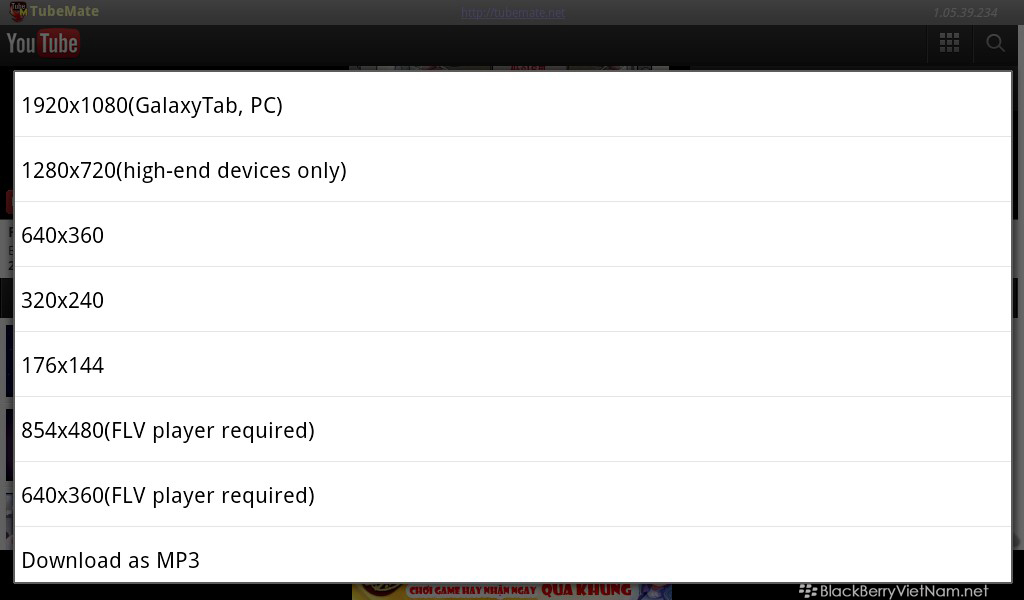Choose the 176x144 resolution entry
This screenshot has width=1024, height=600.
pyautogui.click(x=513, y=364)
